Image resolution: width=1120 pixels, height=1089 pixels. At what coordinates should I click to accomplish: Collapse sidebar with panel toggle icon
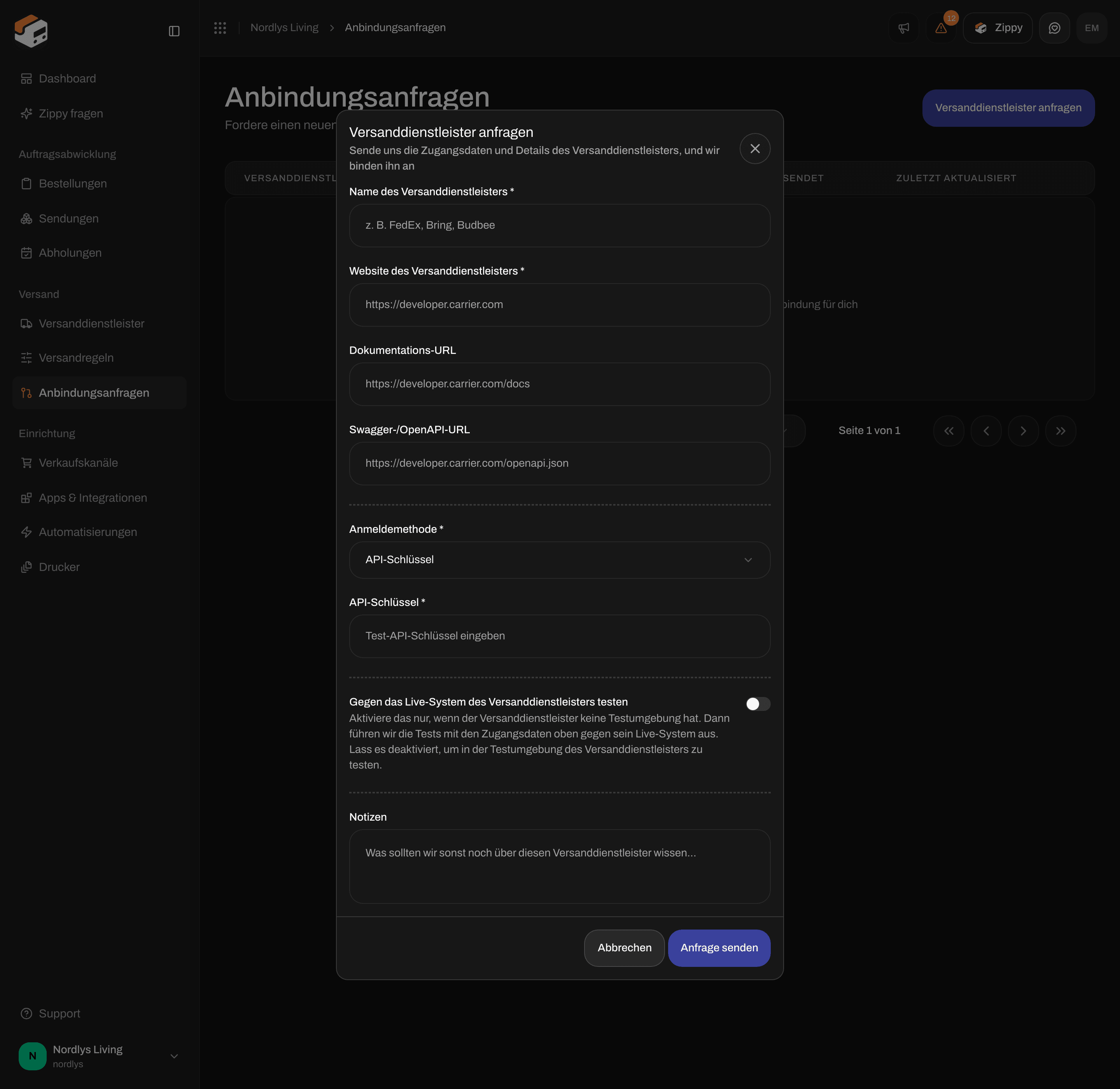coord(175,31)
